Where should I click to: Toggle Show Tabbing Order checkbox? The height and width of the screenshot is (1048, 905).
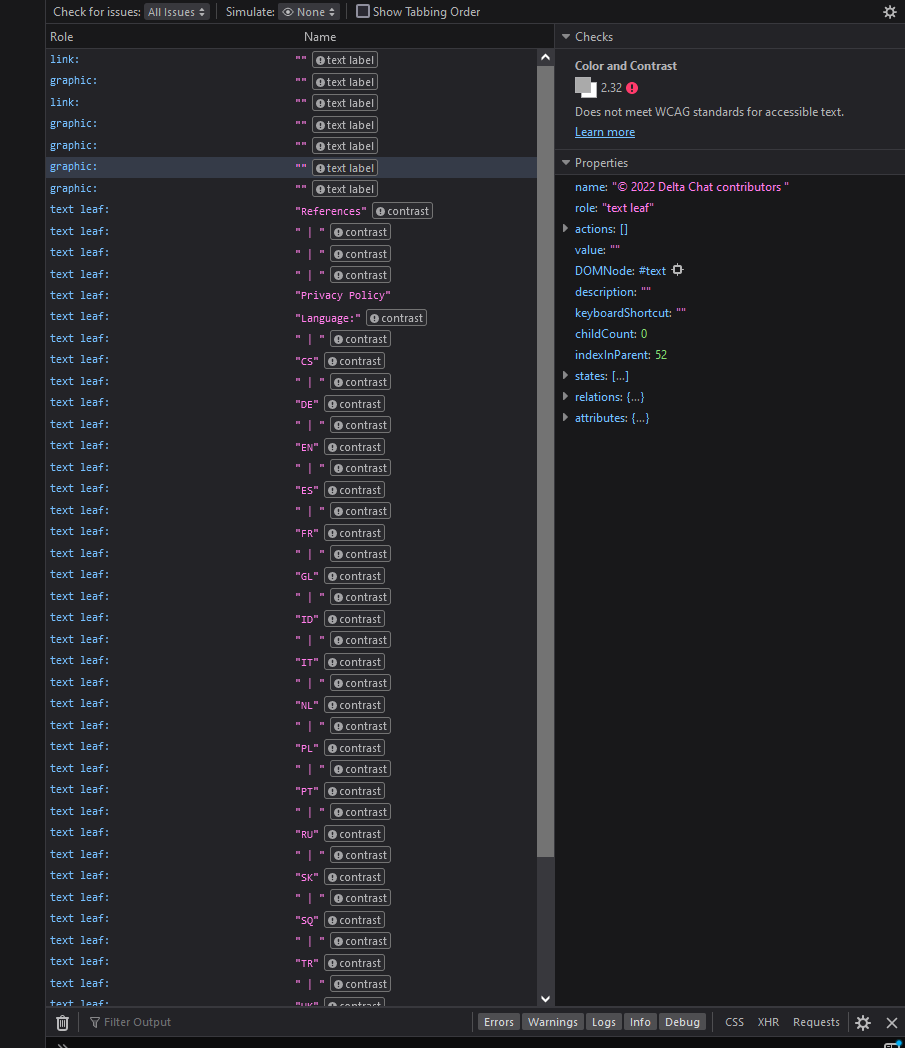pos(363,11)
